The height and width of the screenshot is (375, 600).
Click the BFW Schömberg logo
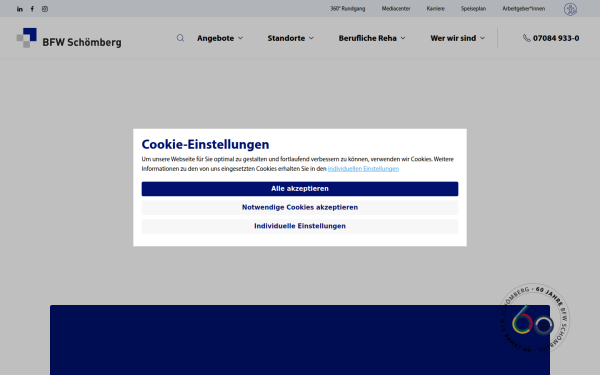click(x=69, y=38)
